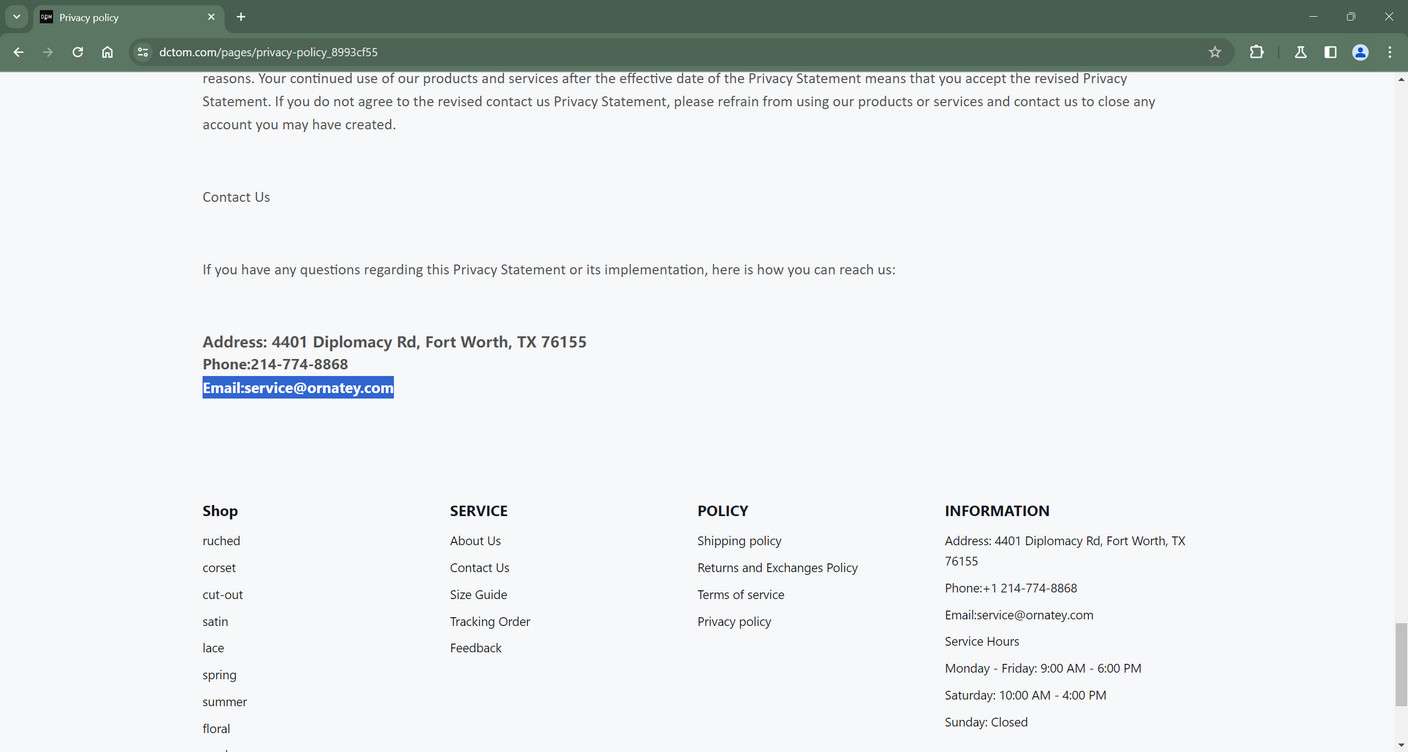Open the spring shop link
The height and width of the screenshot is (752, 1408).
219,675
